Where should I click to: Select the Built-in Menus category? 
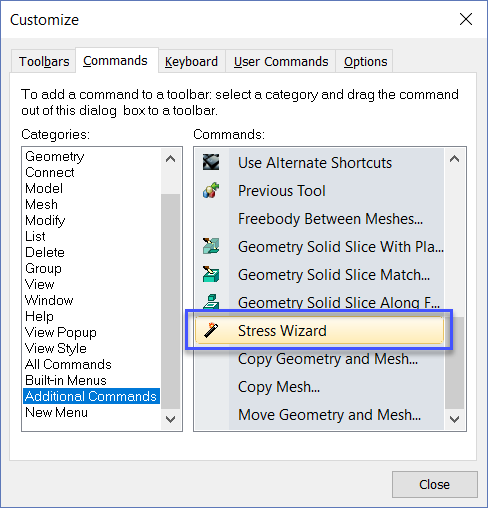point(91,380)
